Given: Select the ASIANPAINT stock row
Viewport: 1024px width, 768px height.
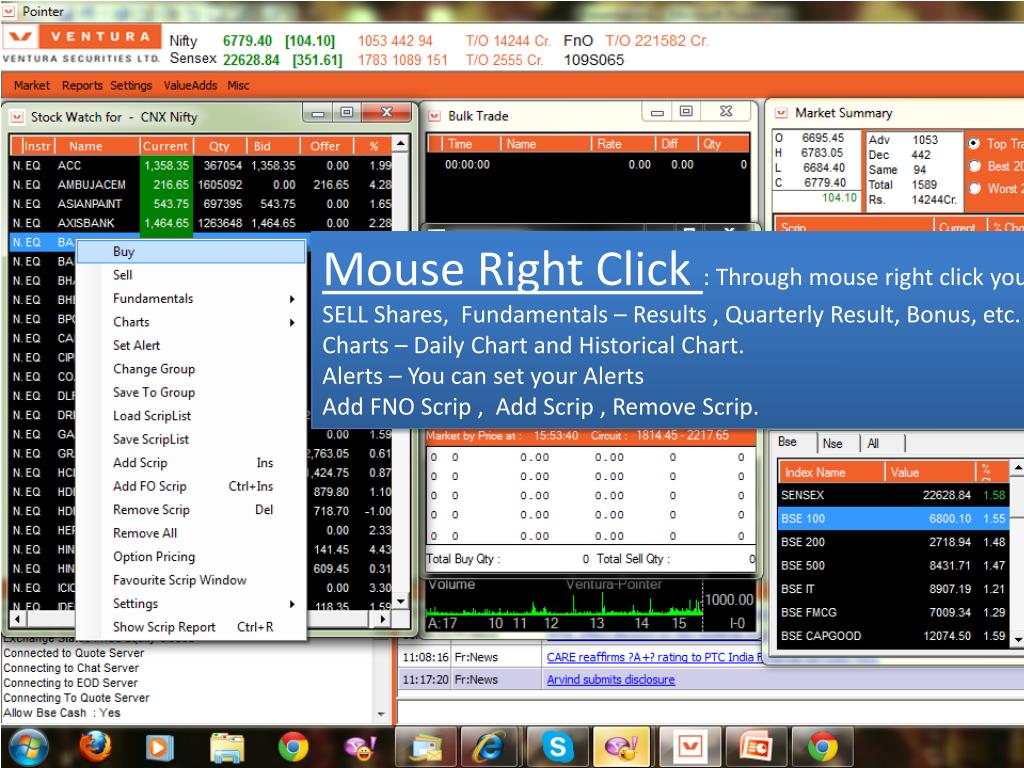Looking at the screenshot, I should 200,204.
